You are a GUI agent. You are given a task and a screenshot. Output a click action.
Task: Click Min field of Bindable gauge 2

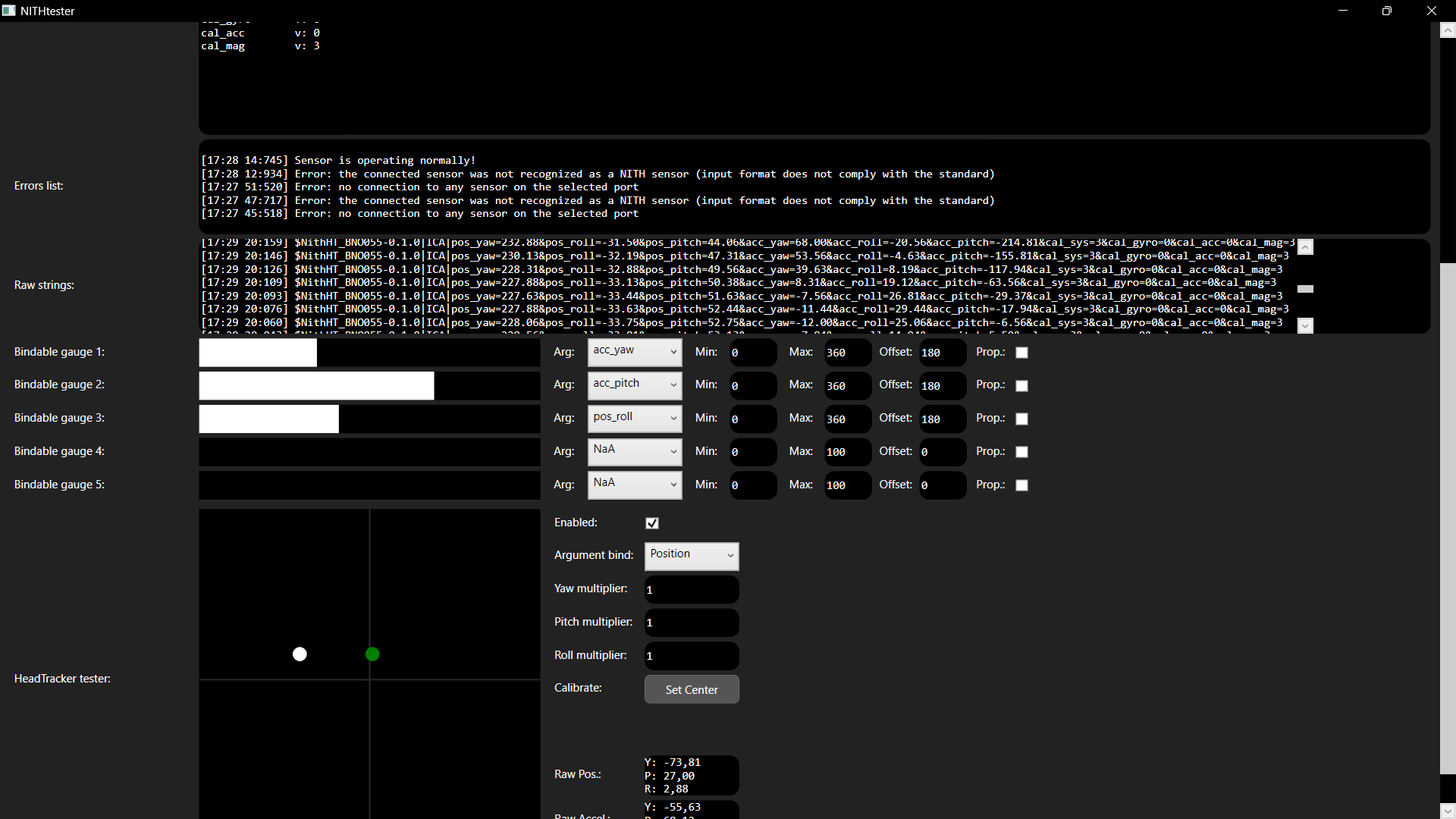(753, 386)
